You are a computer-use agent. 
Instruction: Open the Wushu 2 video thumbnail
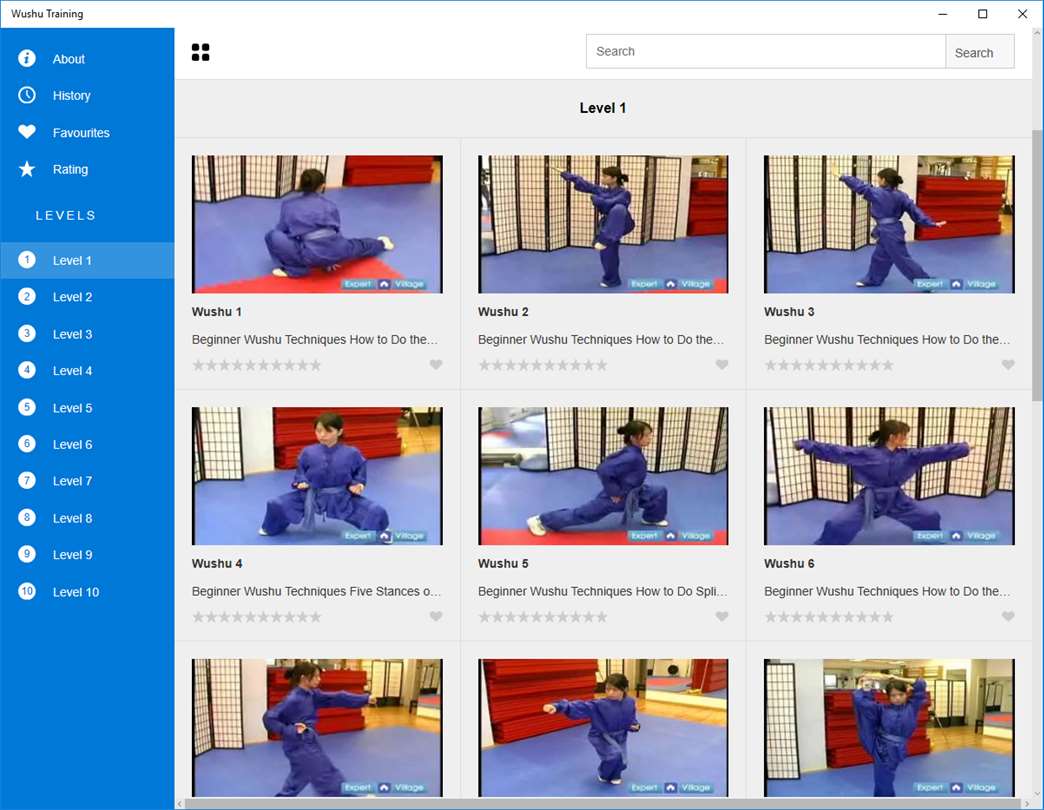(603, 224)
